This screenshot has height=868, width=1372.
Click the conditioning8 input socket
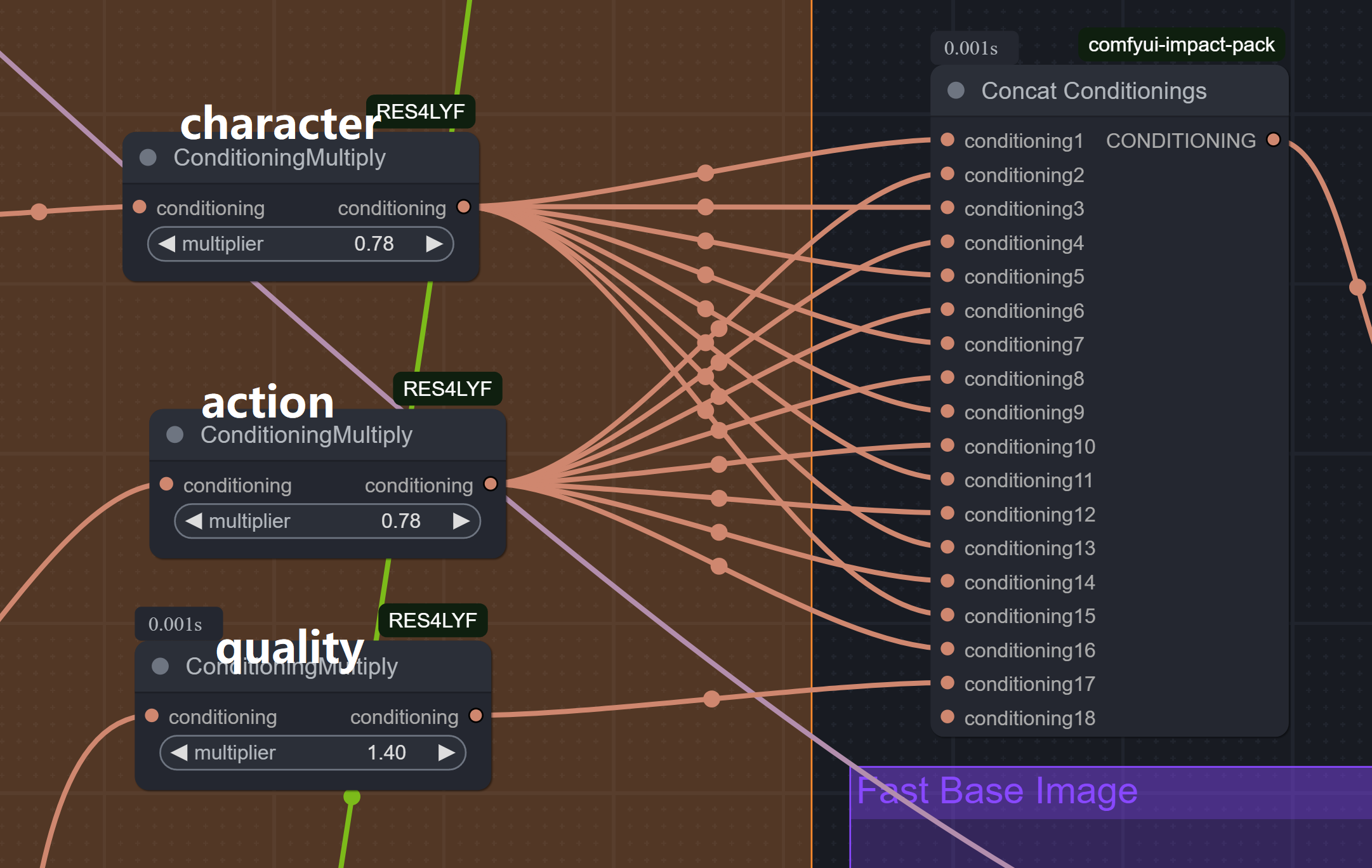pyautogui.click(x=947, y=378)
